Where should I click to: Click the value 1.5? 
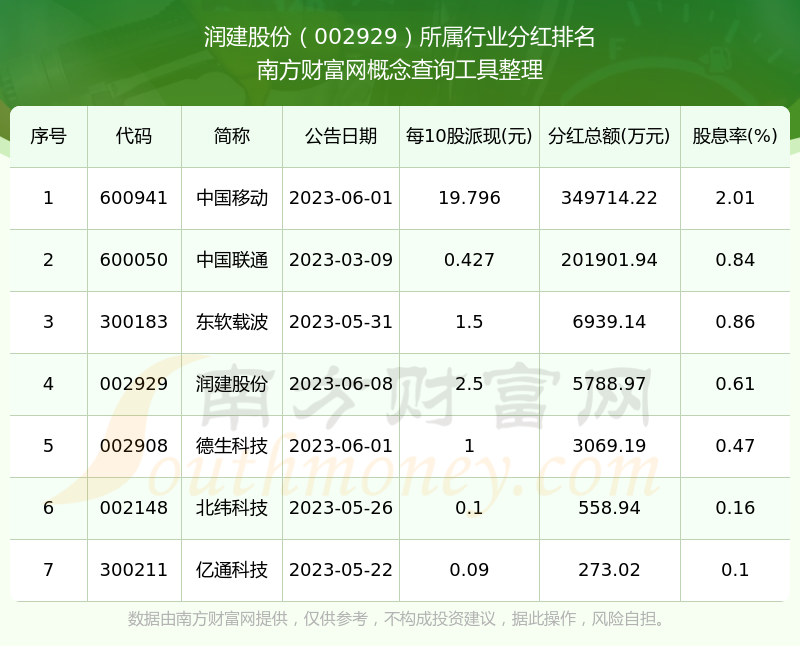[469, 322]
